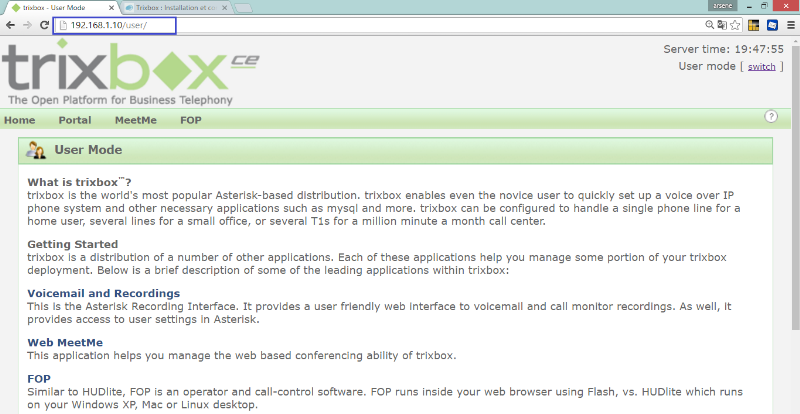
Task: Open a new tab with the new tab button
Action: click(x=243, y=8)
